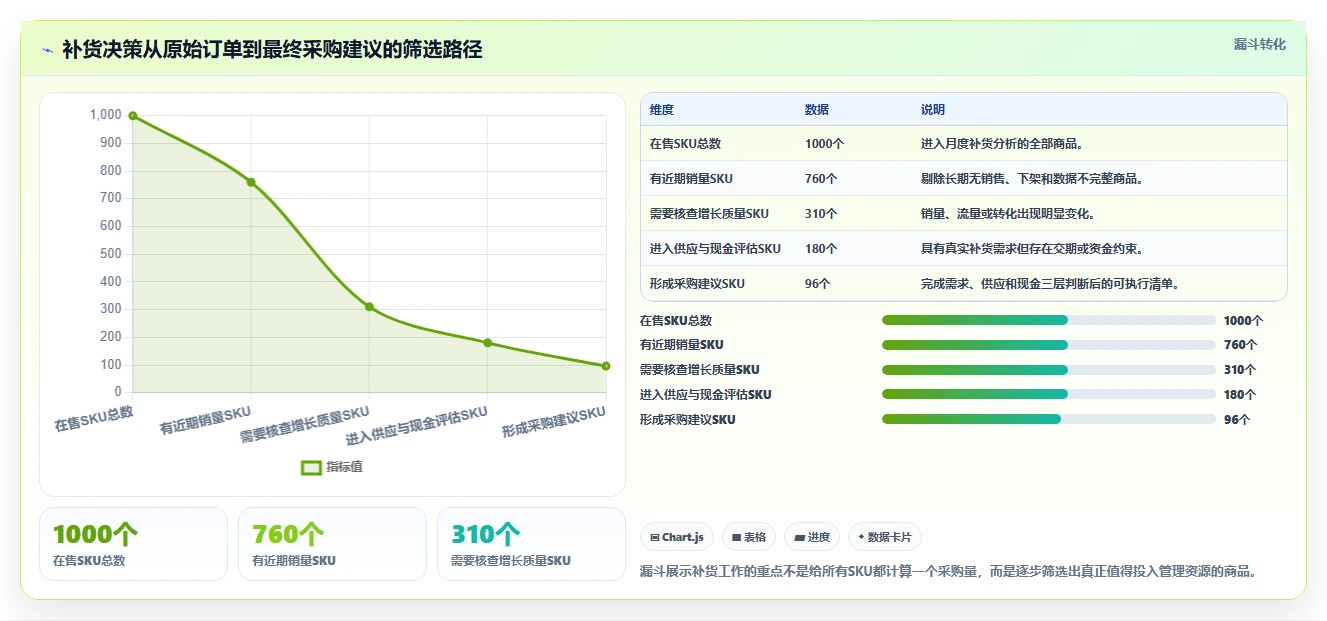This screenshot has height=621, width=1327.
Task: Click the chart point for 形成采购建议SKU
Action: click(x=606, y=366)
